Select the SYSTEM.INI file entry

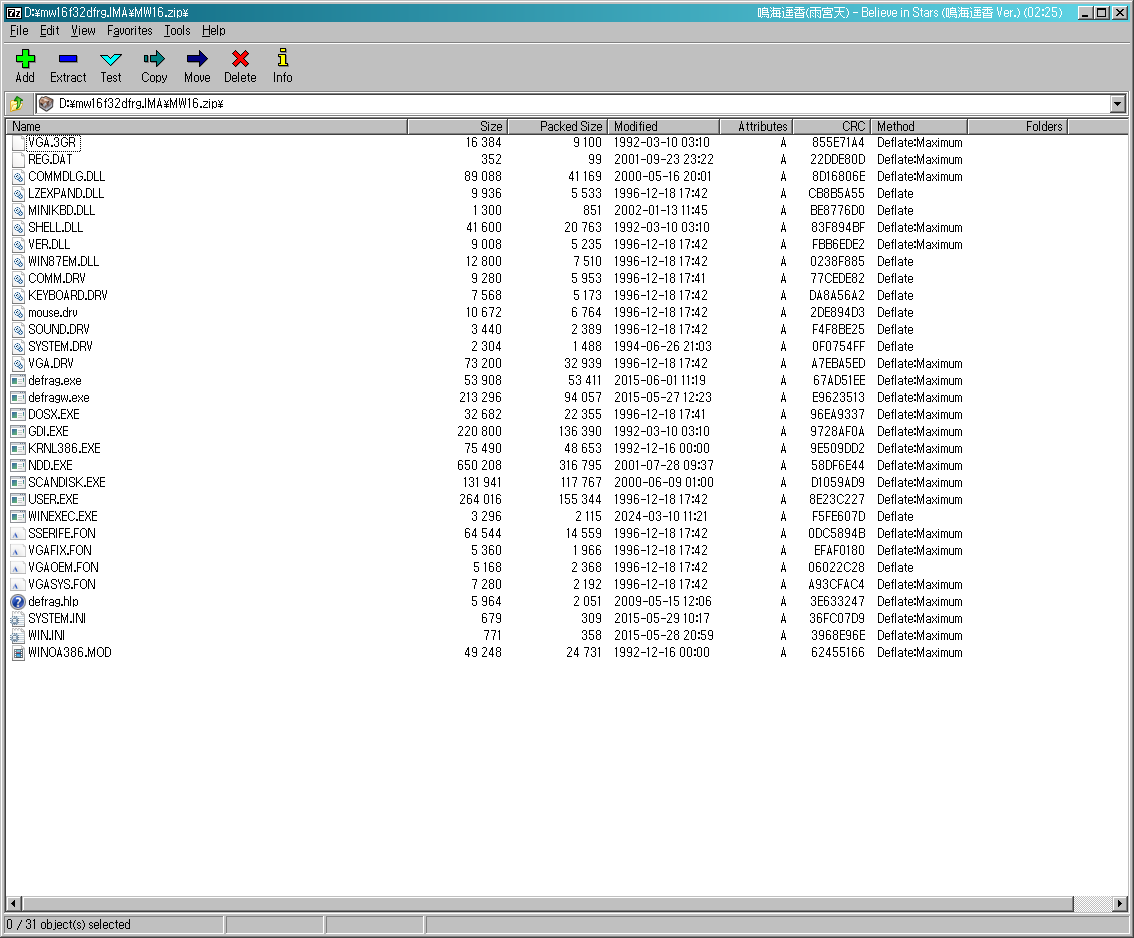pos(56,619)
